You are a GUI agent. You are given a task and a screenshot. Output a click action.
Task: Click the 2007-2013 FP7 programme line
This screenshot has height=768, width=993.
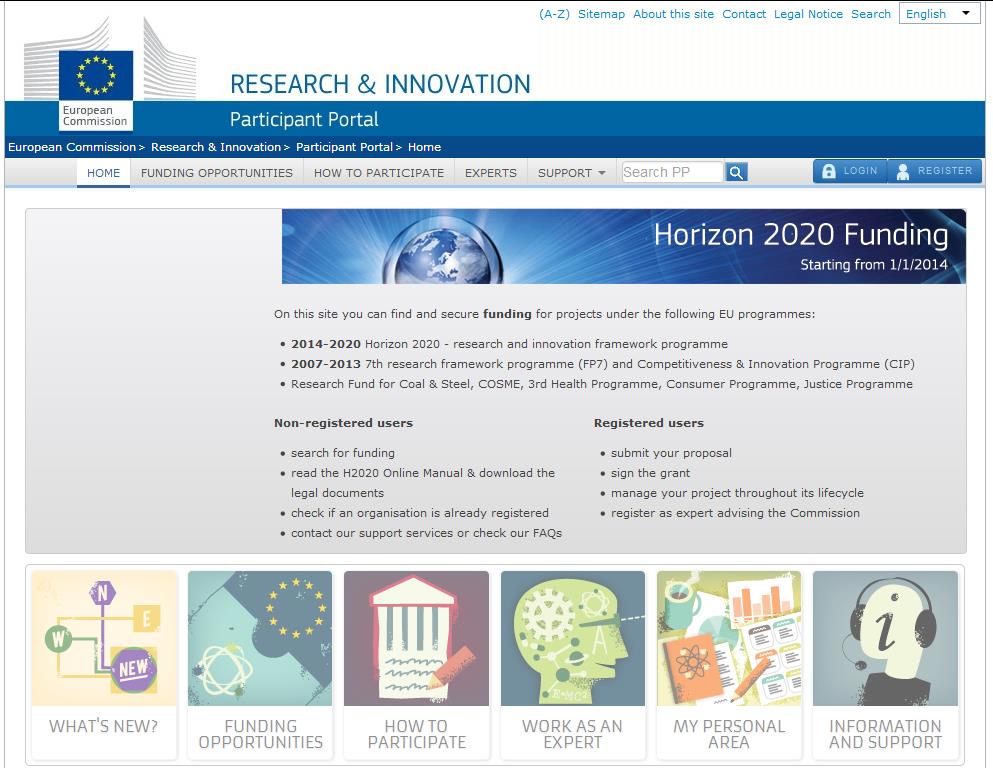[603, 364]
